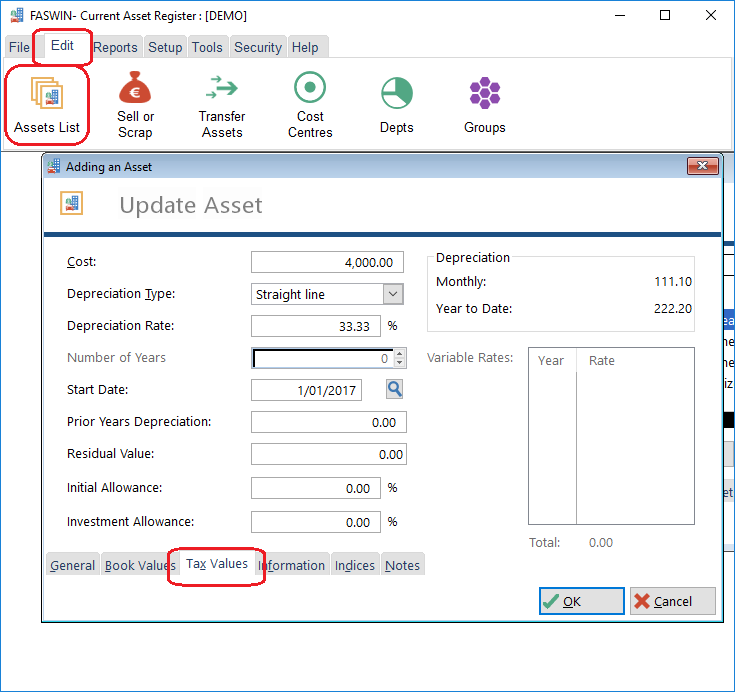Click the Residual Value field
The width and height of the screenshot is (735, 692).
click(329, 454)
